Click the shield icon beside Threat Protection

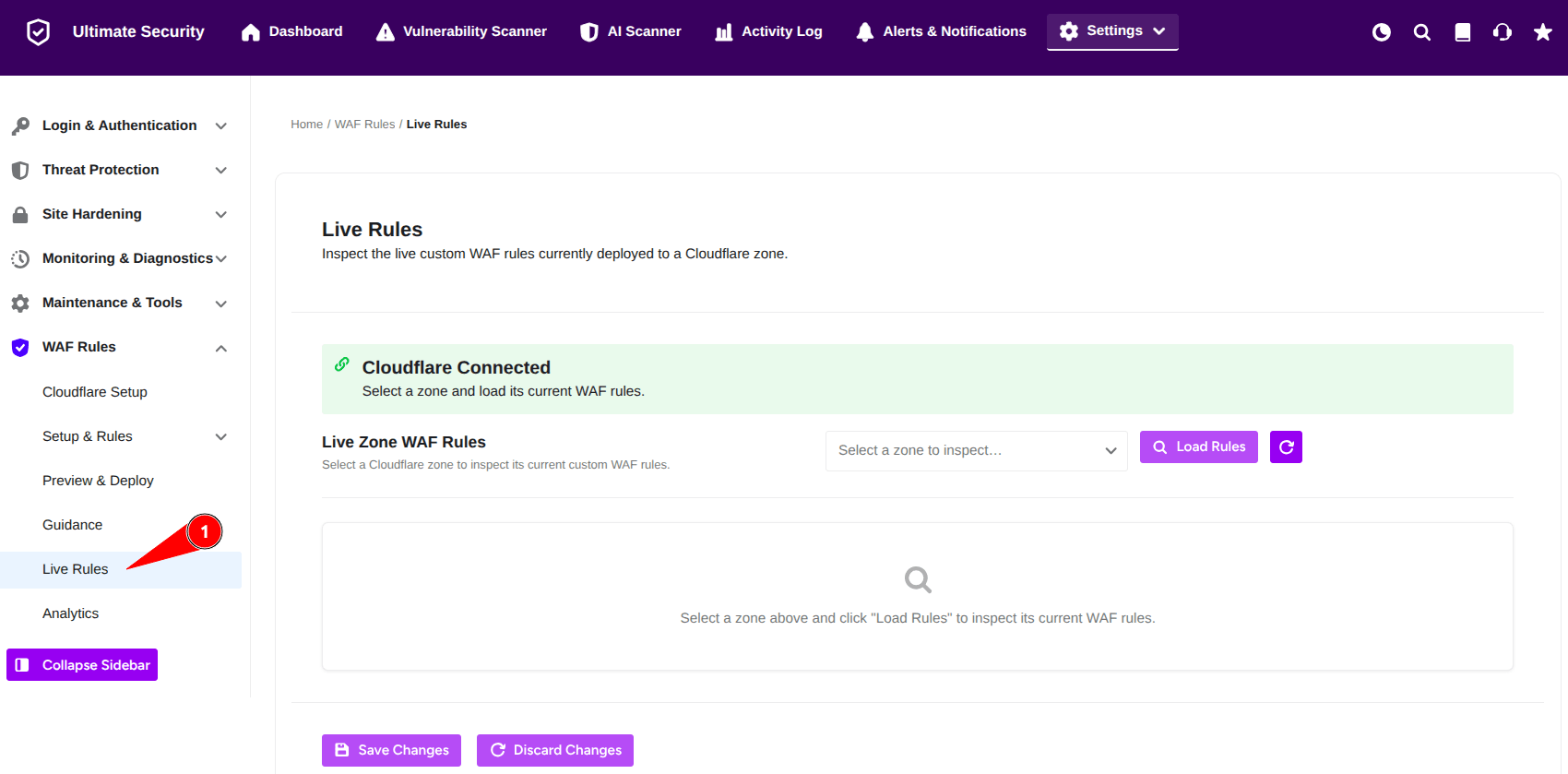coord(20,171)
